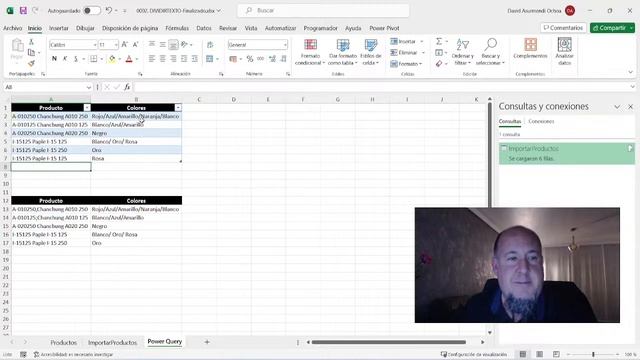
Task: Apply the yellow fill color
Action: [x=112, y=59]
